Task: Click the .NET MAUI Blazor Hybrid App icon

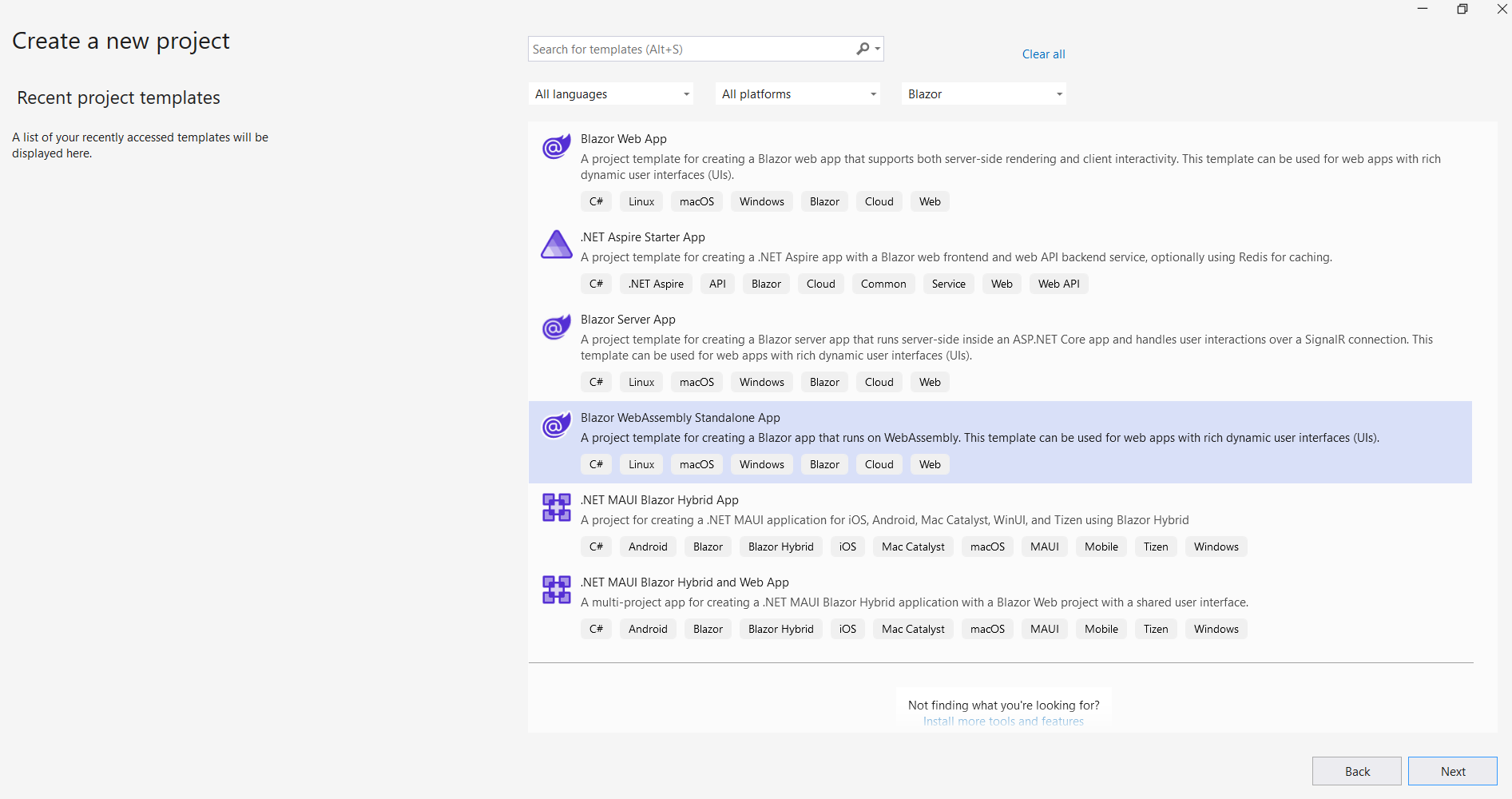Action: pos(556,507)
